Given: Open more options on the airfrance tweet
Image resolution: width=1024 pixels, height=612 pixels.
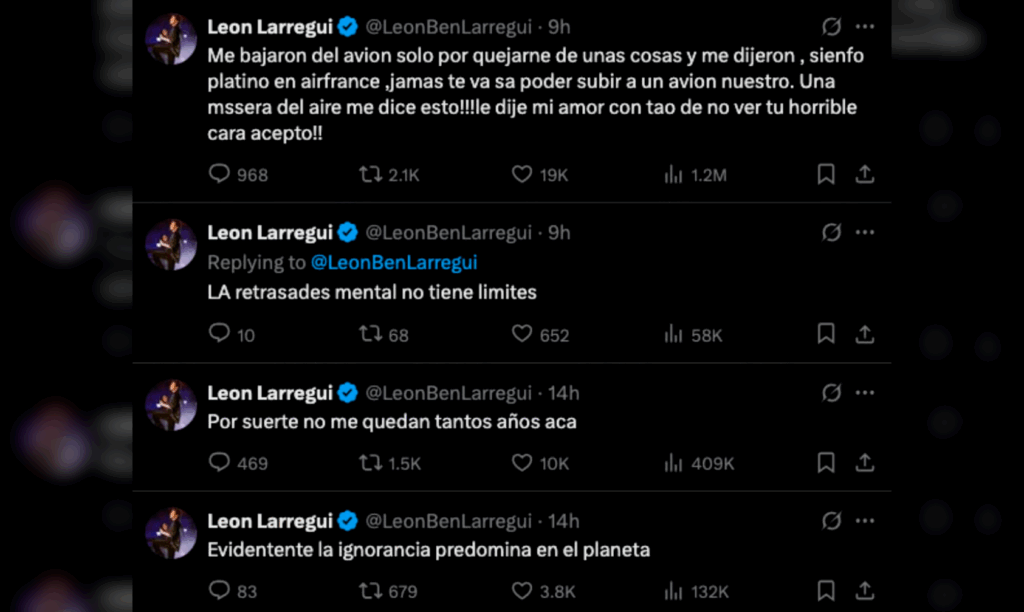Looking at the screenshot, I should click(x=865, y=27).
